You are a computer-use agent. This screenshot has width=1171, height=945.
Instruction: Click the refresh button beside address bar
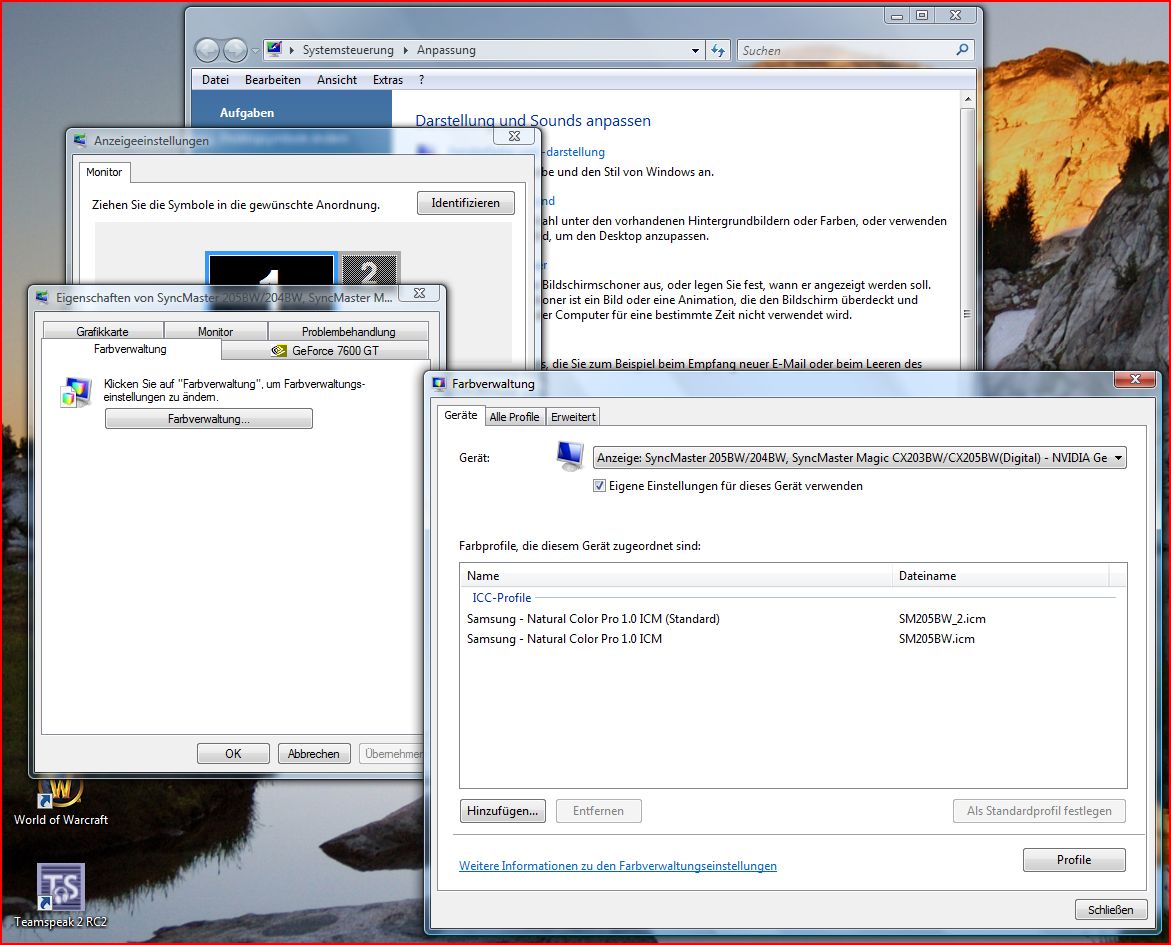[718, 50]
